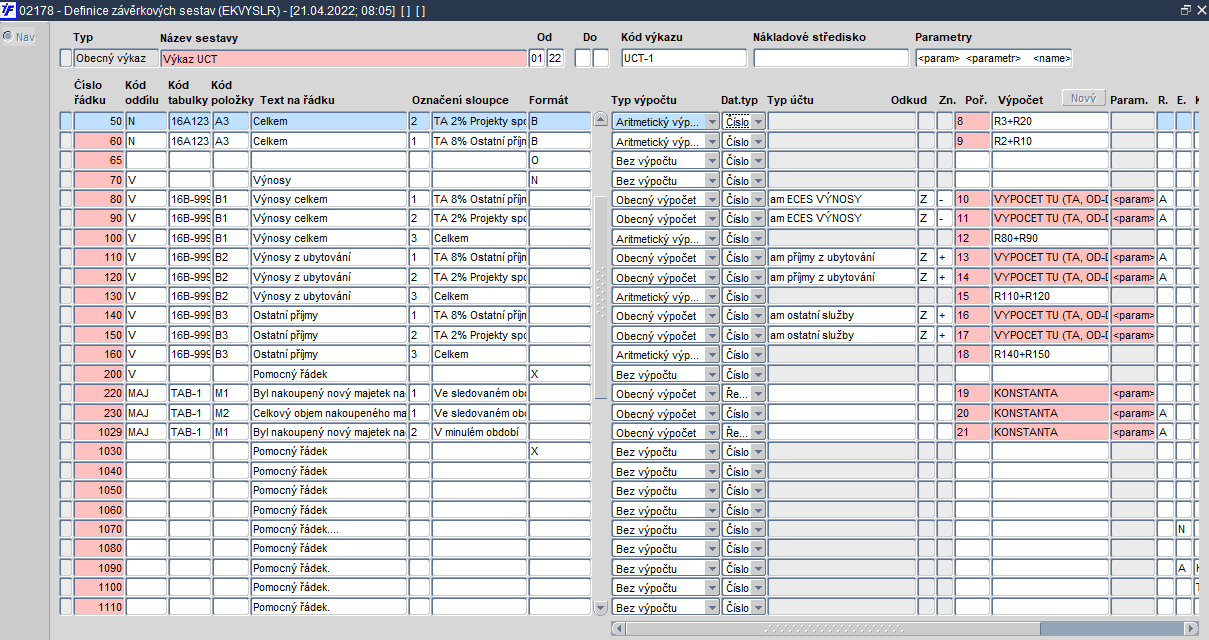Open Dat.typ dropdown for row 220
The height and width of the screenshot is (640, 1209).
[758, 394]
